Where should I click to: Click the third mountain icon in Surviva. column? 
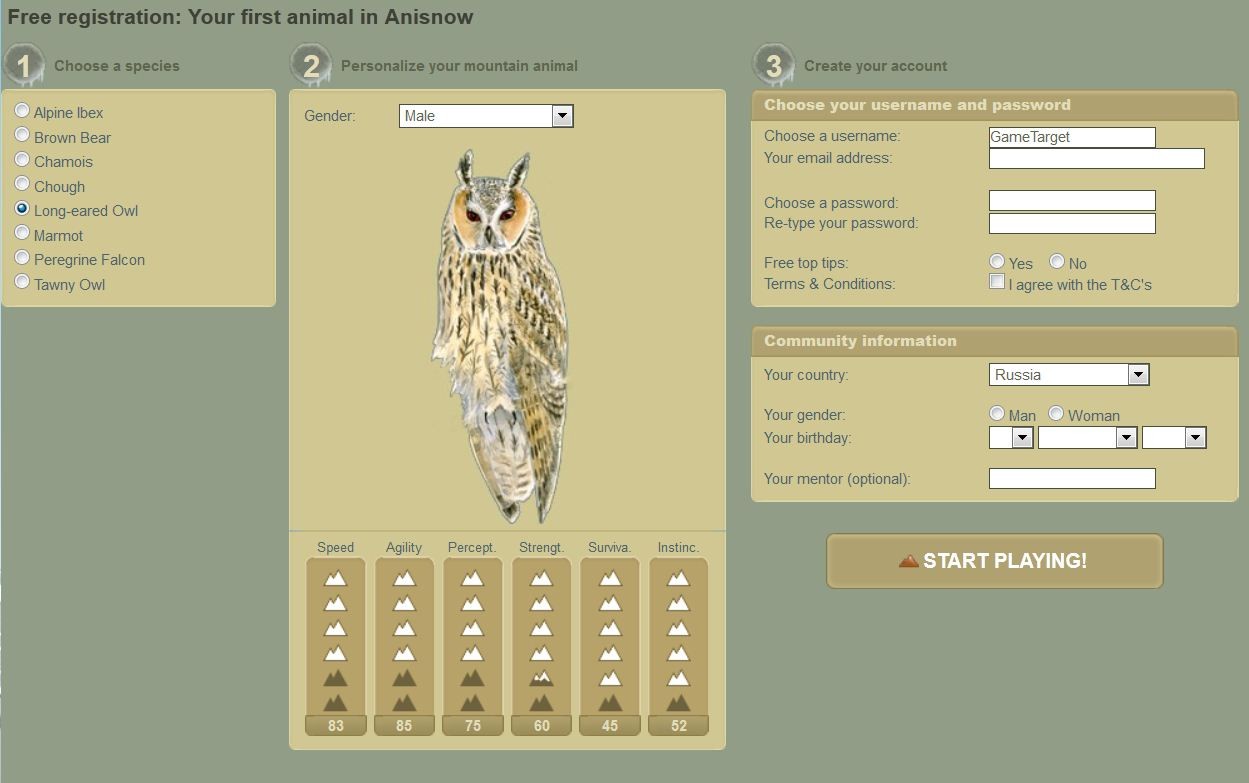pos(610,628)
